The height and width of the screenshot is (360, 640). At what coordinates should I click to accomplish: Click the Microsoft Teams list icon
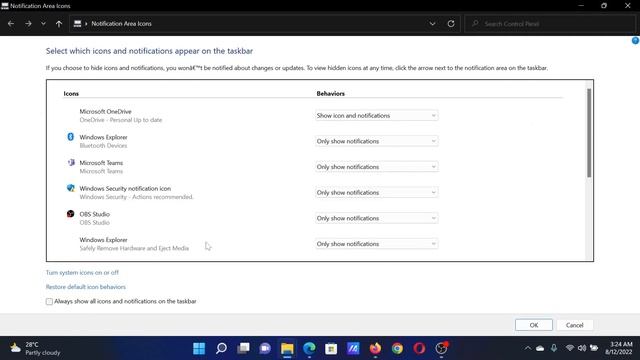(x=71, y=162)
